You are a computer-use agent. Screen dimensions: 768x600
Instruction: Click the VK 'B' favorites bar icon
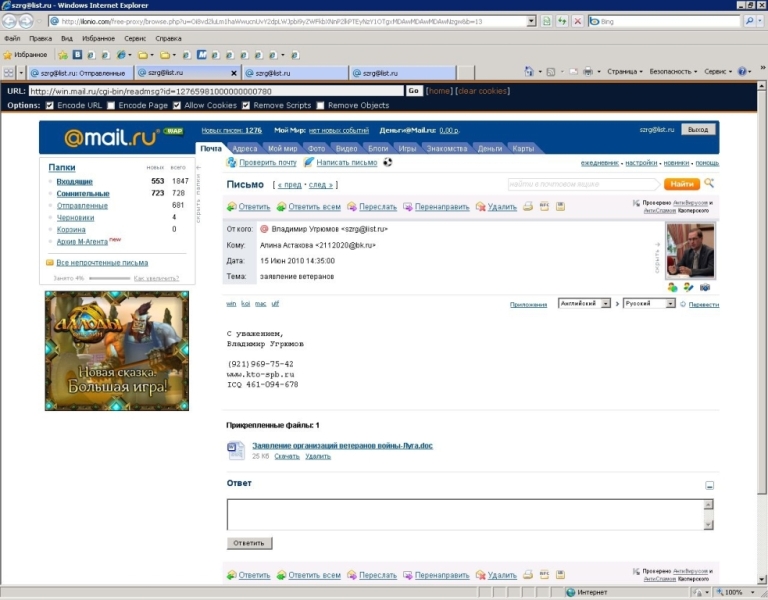click(77, 55)
